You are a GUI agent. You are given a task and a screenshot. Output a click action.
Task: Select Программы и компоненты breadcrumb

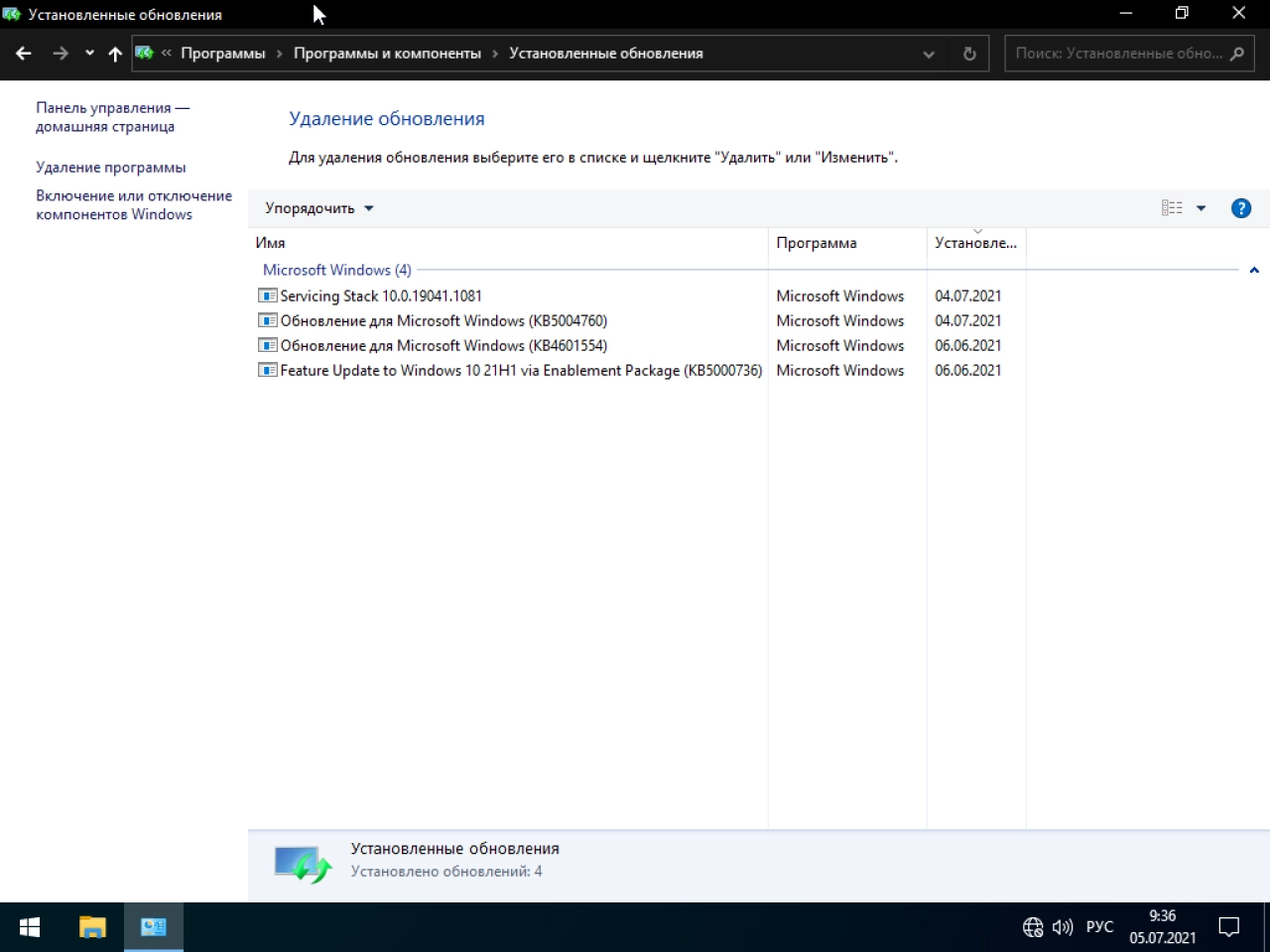387,54
